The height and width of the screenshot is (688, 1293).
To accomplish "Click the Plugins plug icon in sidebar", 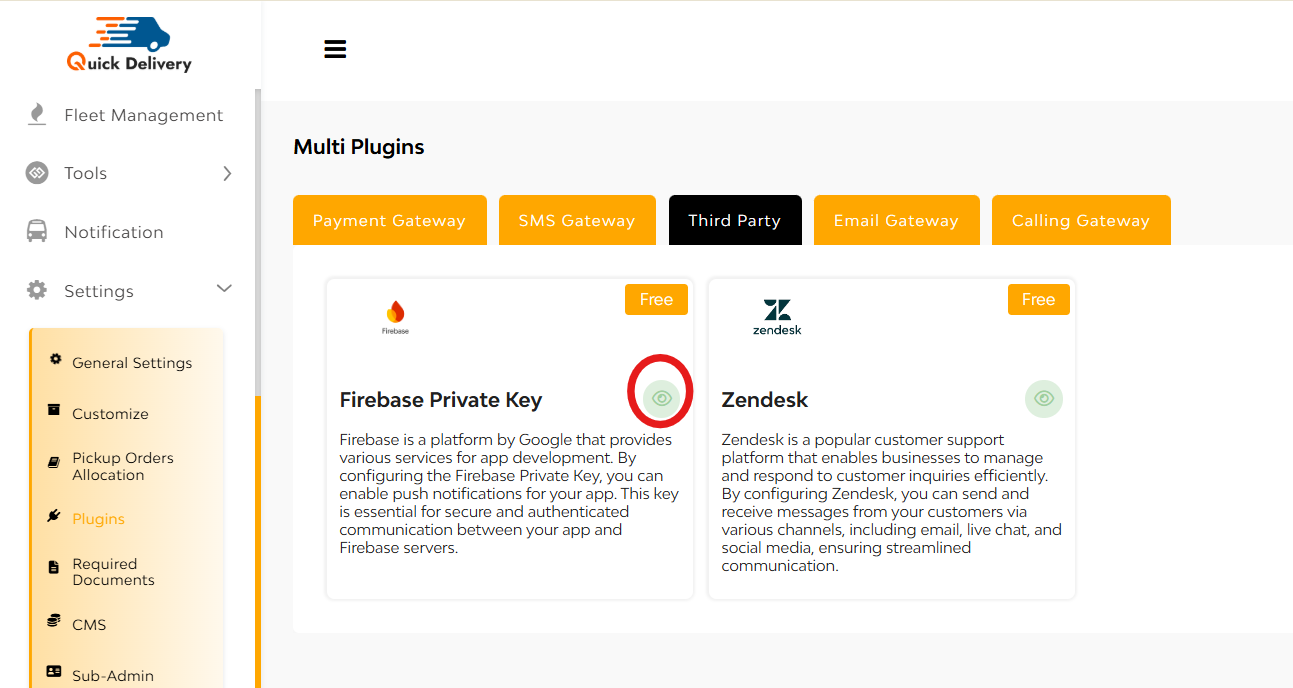I will tap(54, 517).
